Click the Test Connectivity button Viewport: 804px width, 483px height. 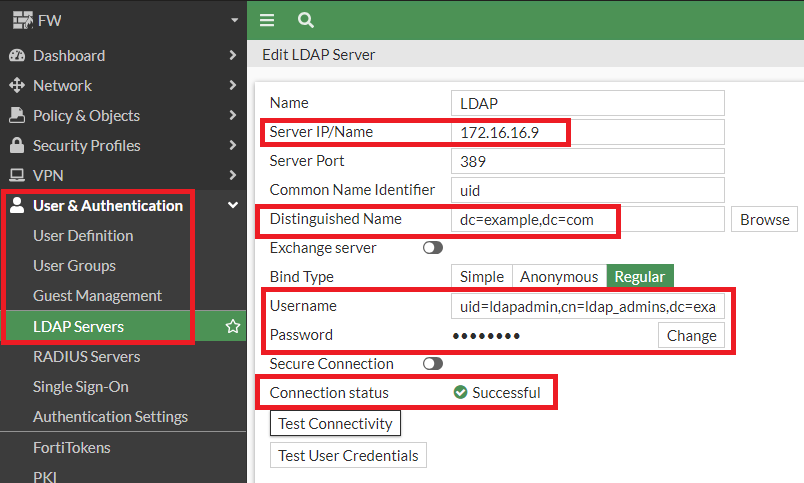tap(335, 424)
